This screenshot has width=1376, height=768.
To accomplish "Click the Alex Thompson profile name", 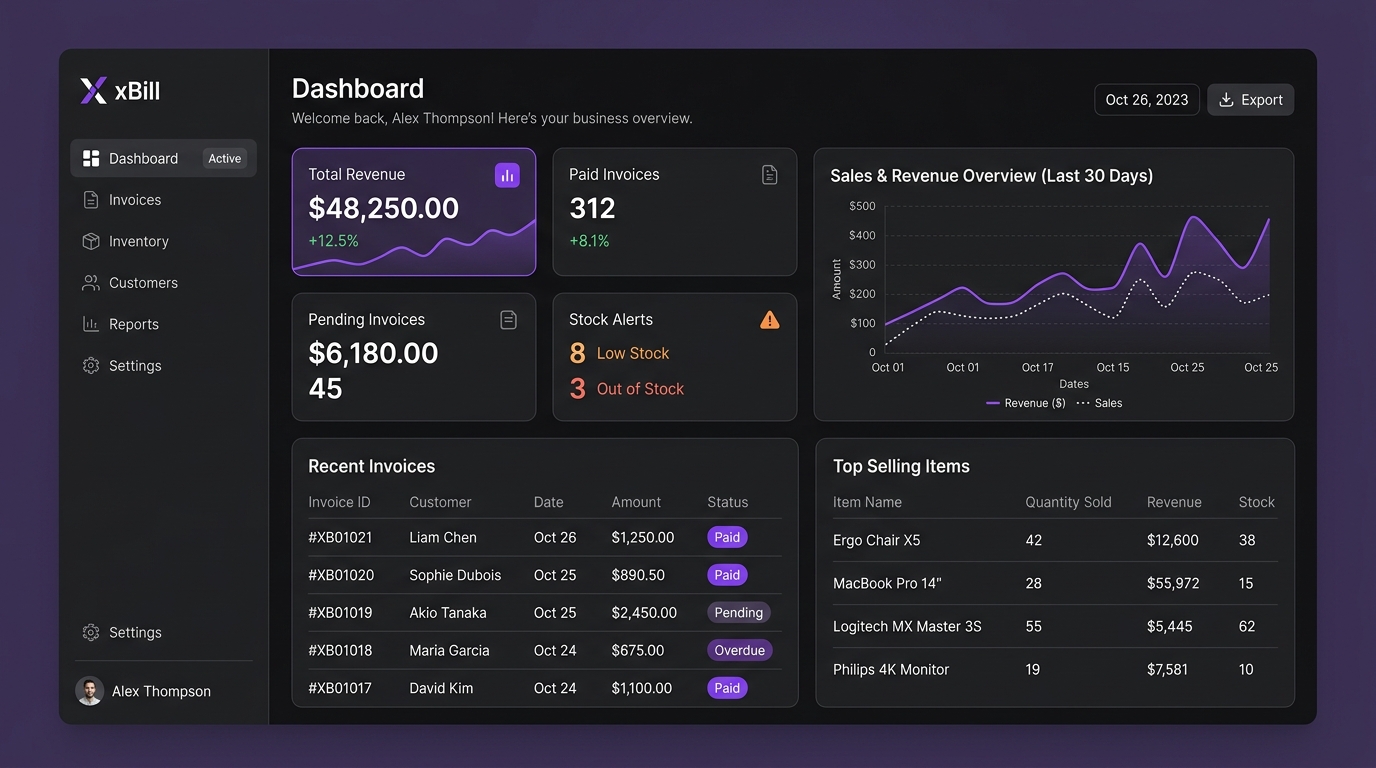I will click(x=161, y=691).
